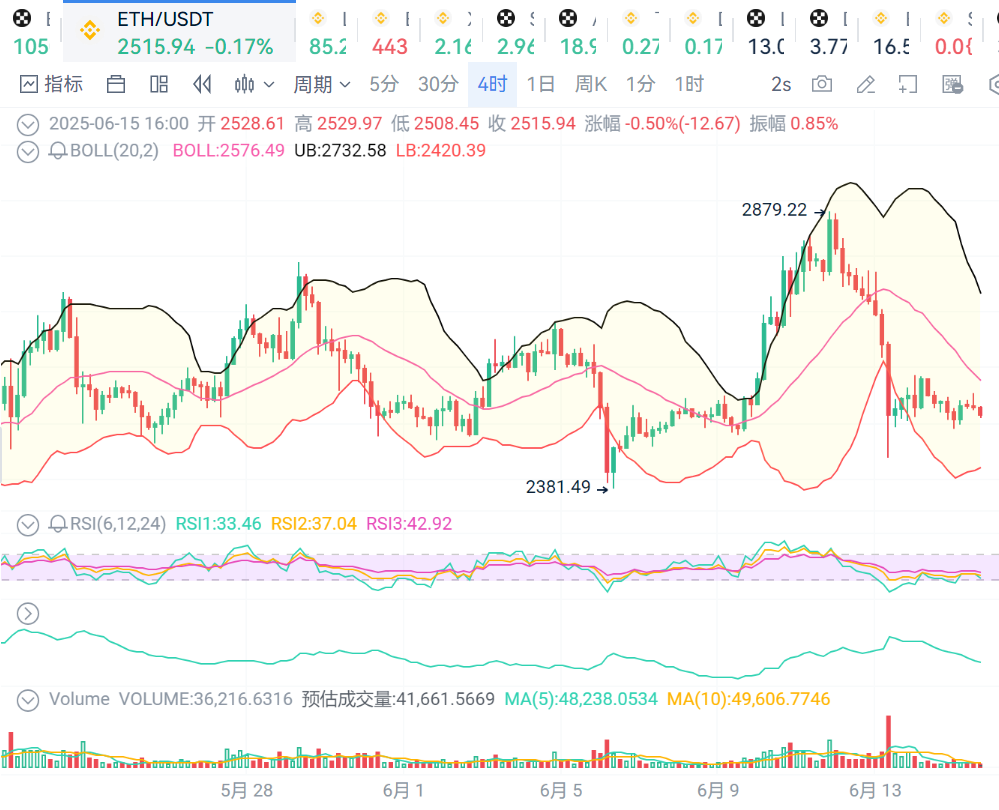Open the ticker tab priced 0.27

tap(640, 32)
